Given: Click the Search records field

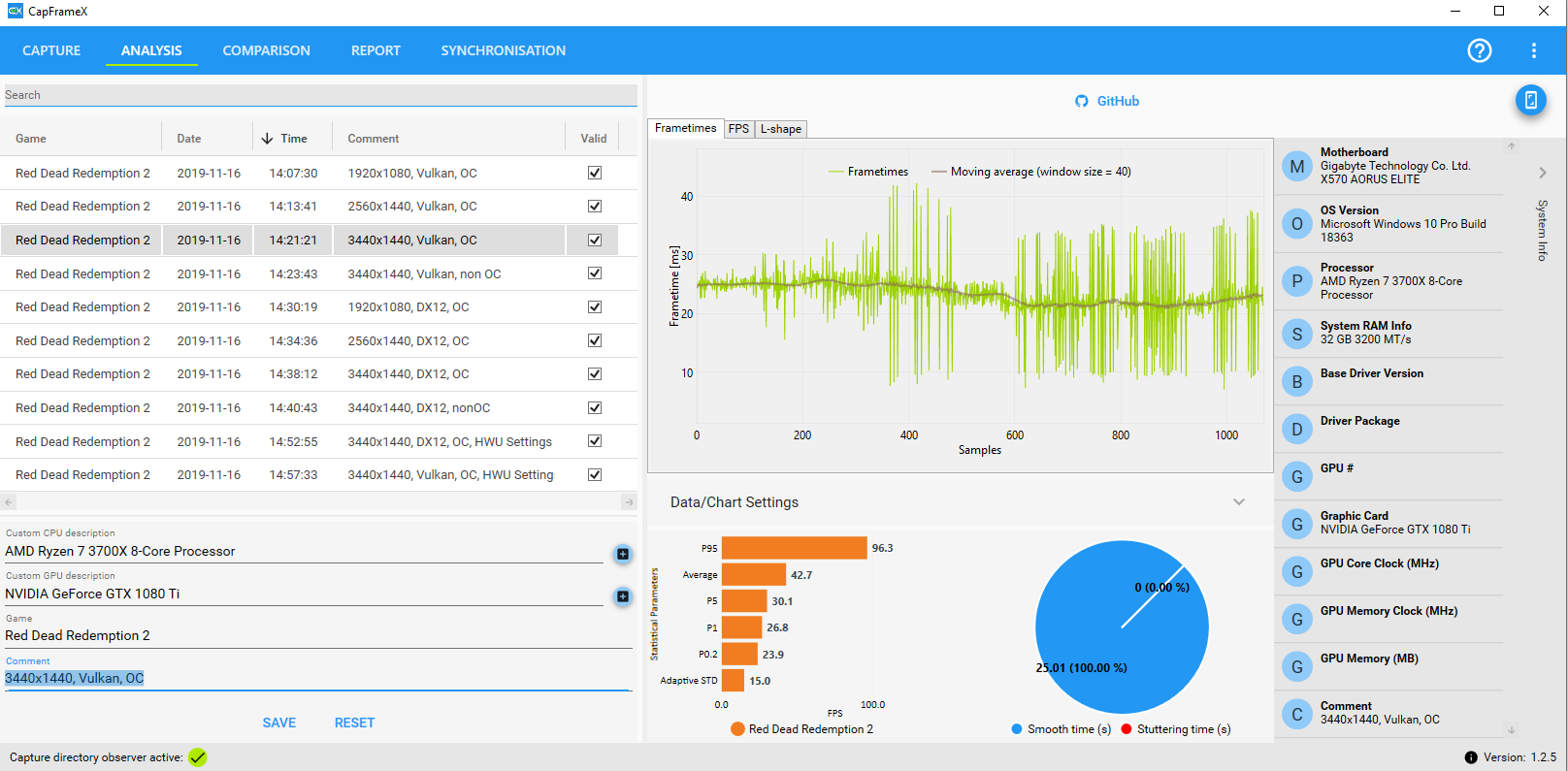Looking at the screenshot, I should click(319, 95).
